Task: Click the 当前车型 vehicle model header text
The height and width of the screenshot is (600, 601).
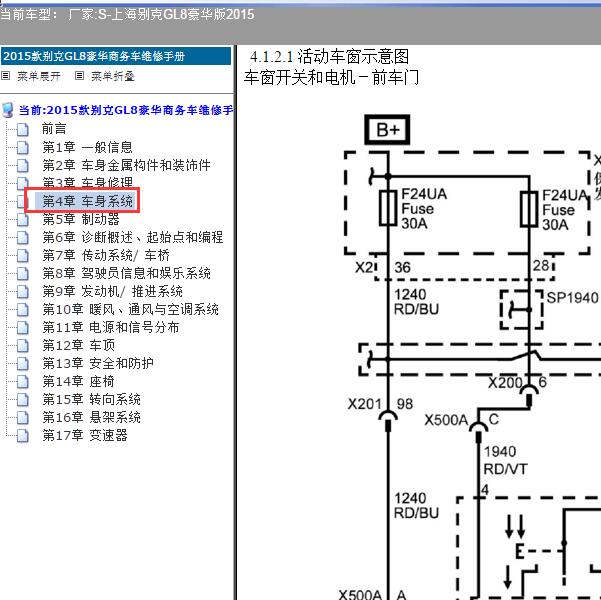Action: (x=127, y=15)
